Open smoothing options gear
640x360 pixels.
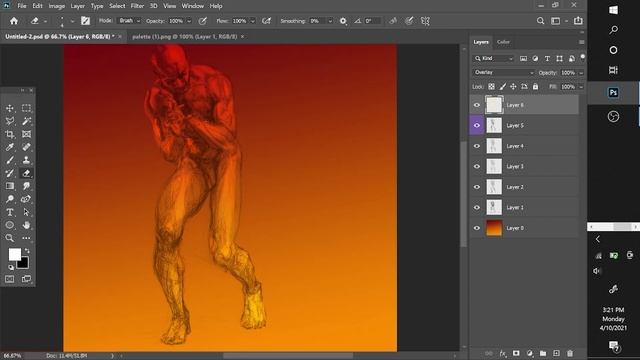pyautogui.click(x=343, y=21)
